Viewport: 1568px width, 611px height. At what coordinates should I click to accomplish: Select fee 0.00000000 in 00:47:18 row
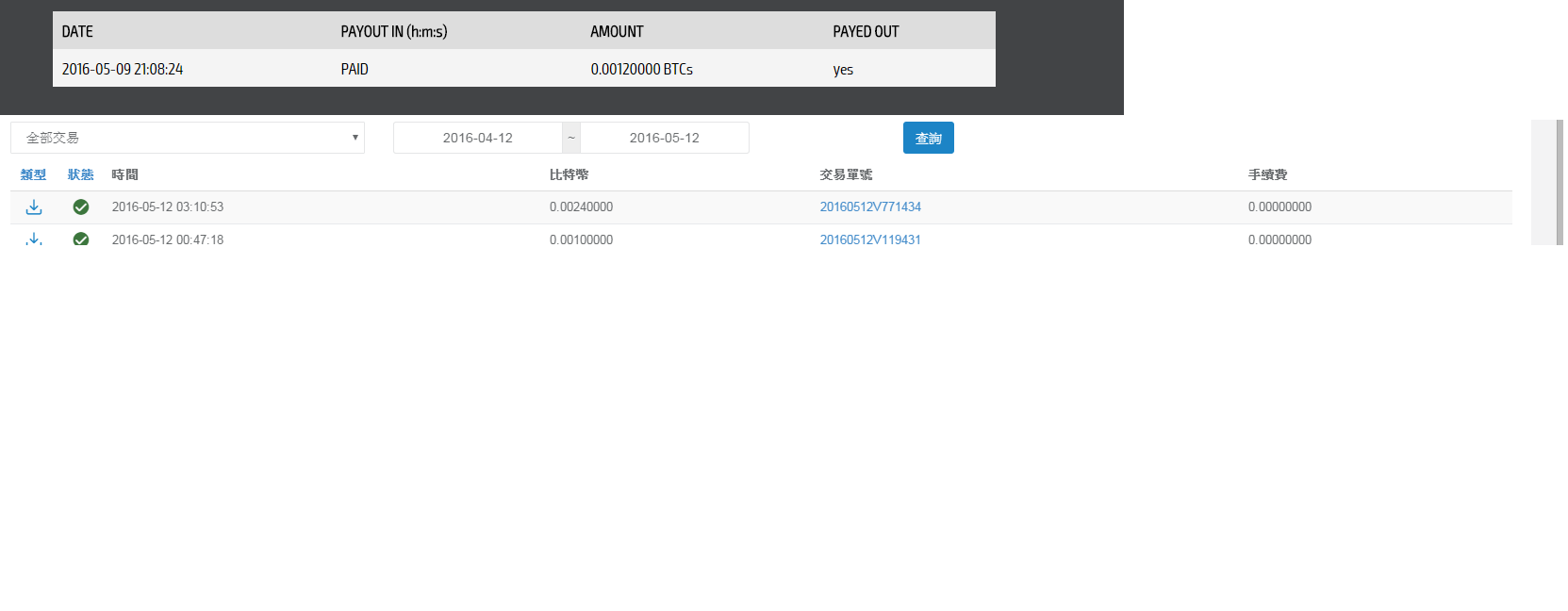point(1279,240)
